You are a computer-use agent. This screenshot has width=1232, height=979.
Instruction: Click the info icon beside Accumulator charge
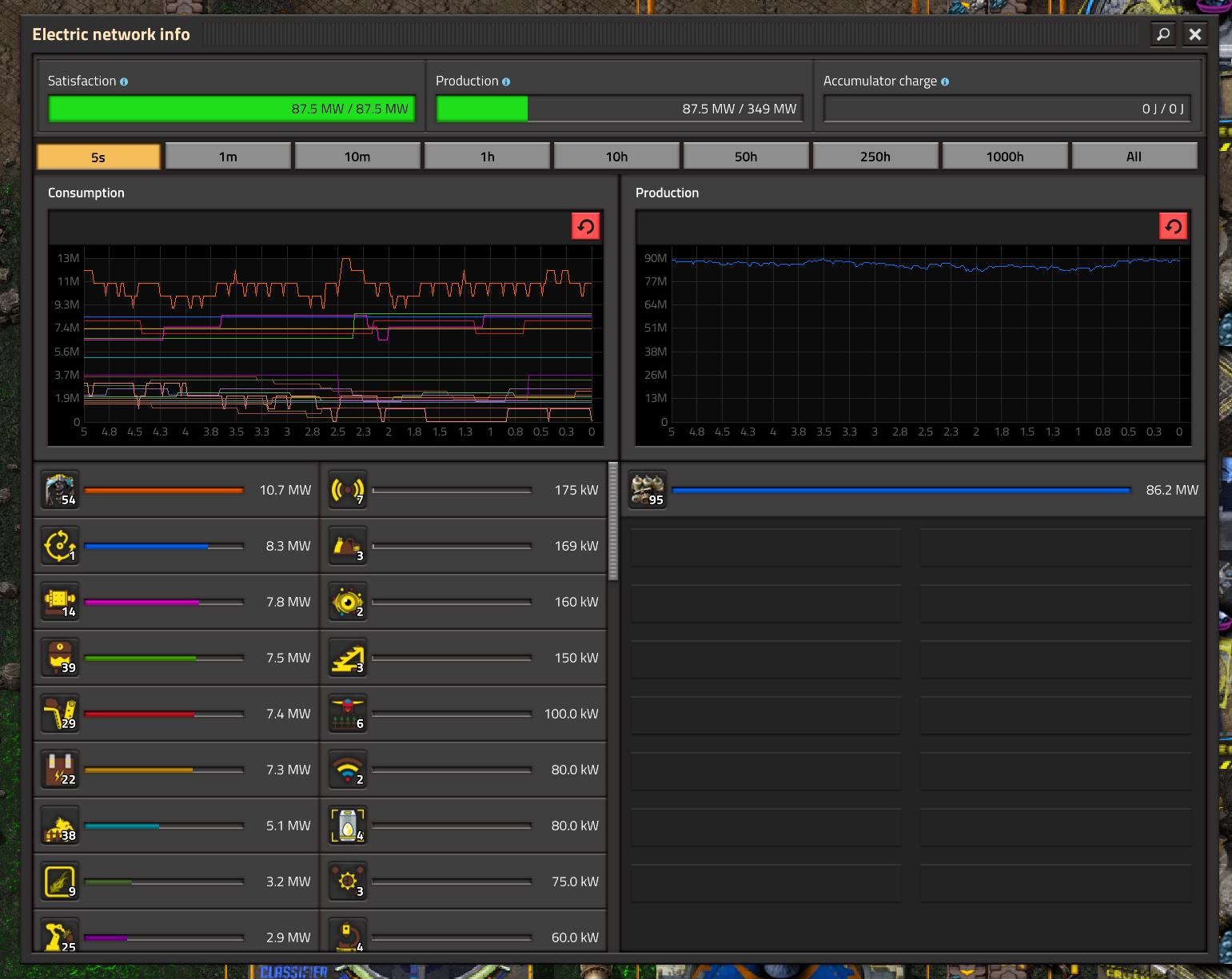945,82
